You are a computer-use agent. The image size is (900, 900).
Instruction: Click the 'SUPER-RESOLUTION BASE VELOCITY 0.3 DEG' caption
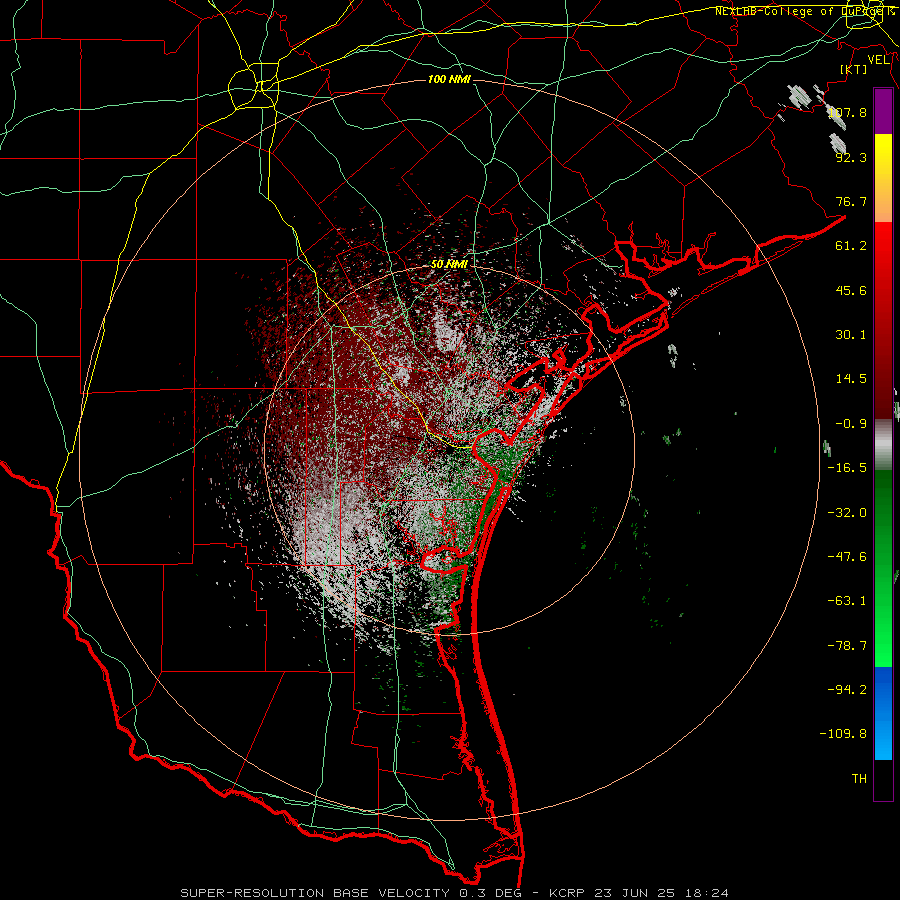tap(352, 893)
